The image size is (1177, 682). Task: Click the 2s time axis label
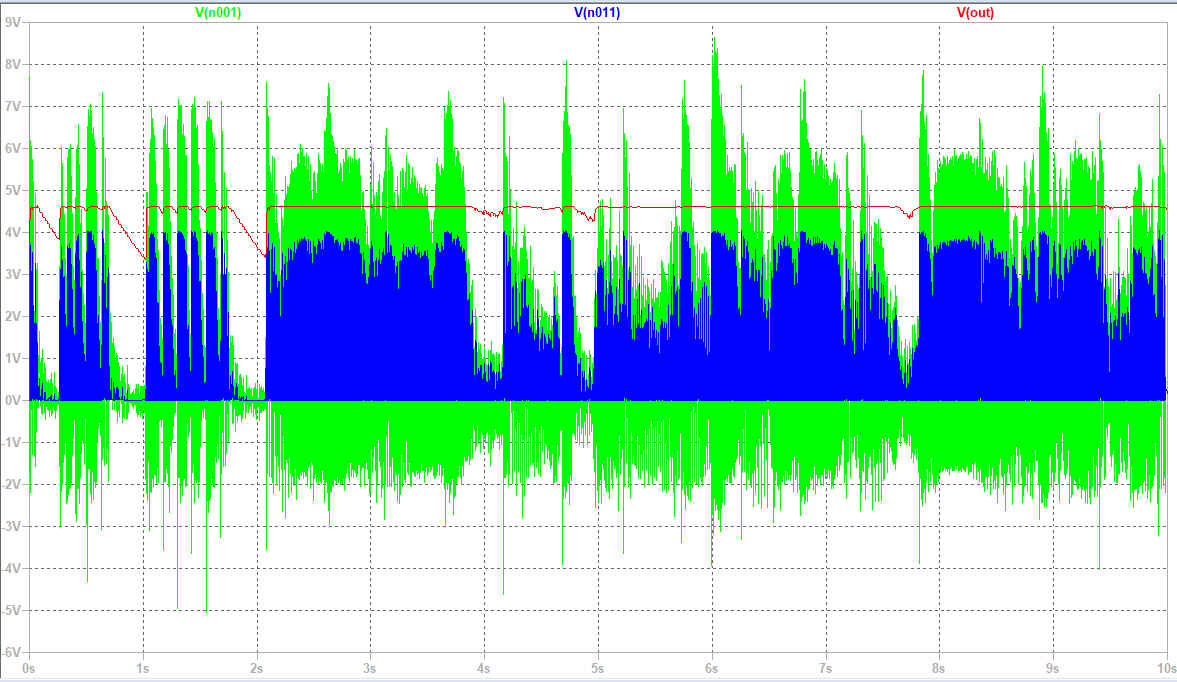coord(257,666)
